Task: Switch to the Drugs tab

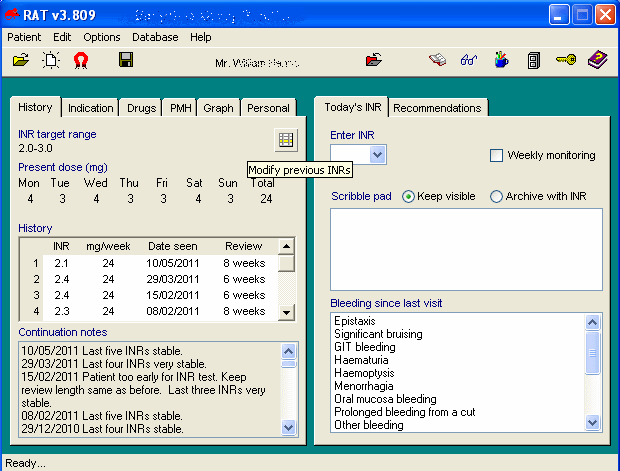Action: [142, 108]
